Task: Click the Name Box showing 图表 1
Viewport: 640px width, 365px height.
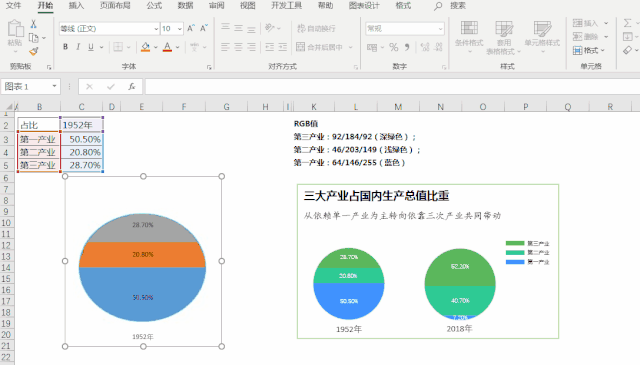Action: point(31,87)
